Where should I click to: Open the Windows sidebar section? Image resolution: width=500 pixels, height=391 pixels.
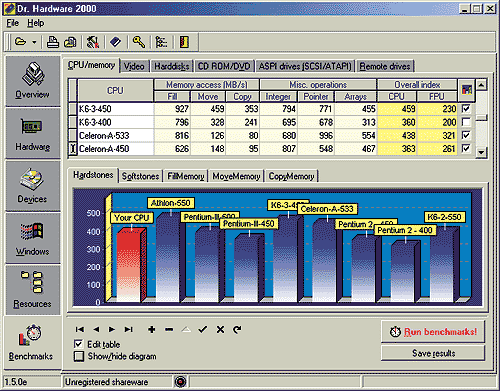point(33,238)
